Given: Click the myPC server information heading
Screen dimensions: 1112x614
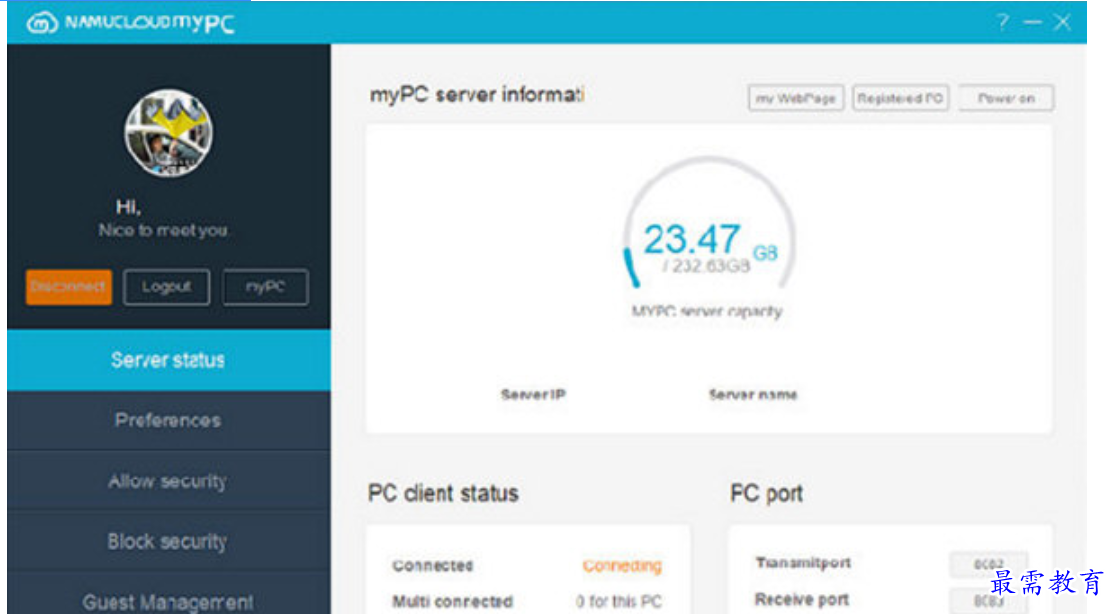Looking at the screenshot, I should tap(477, 95).
